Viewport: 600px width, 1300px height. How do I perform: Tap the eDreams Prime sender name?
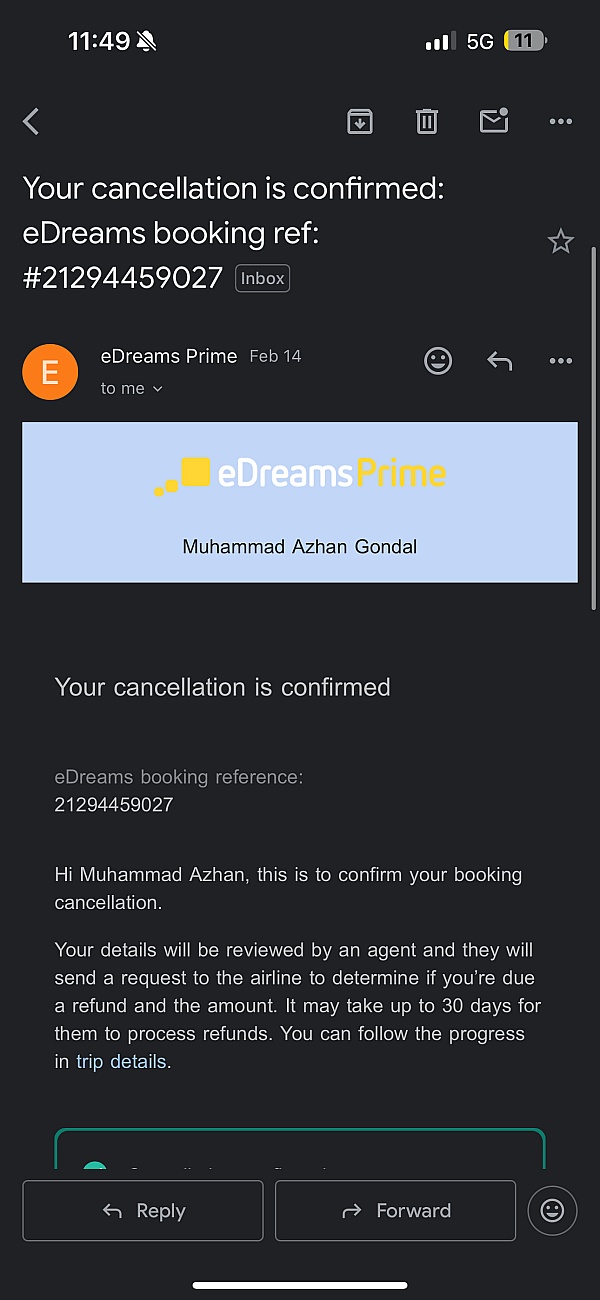169,356
